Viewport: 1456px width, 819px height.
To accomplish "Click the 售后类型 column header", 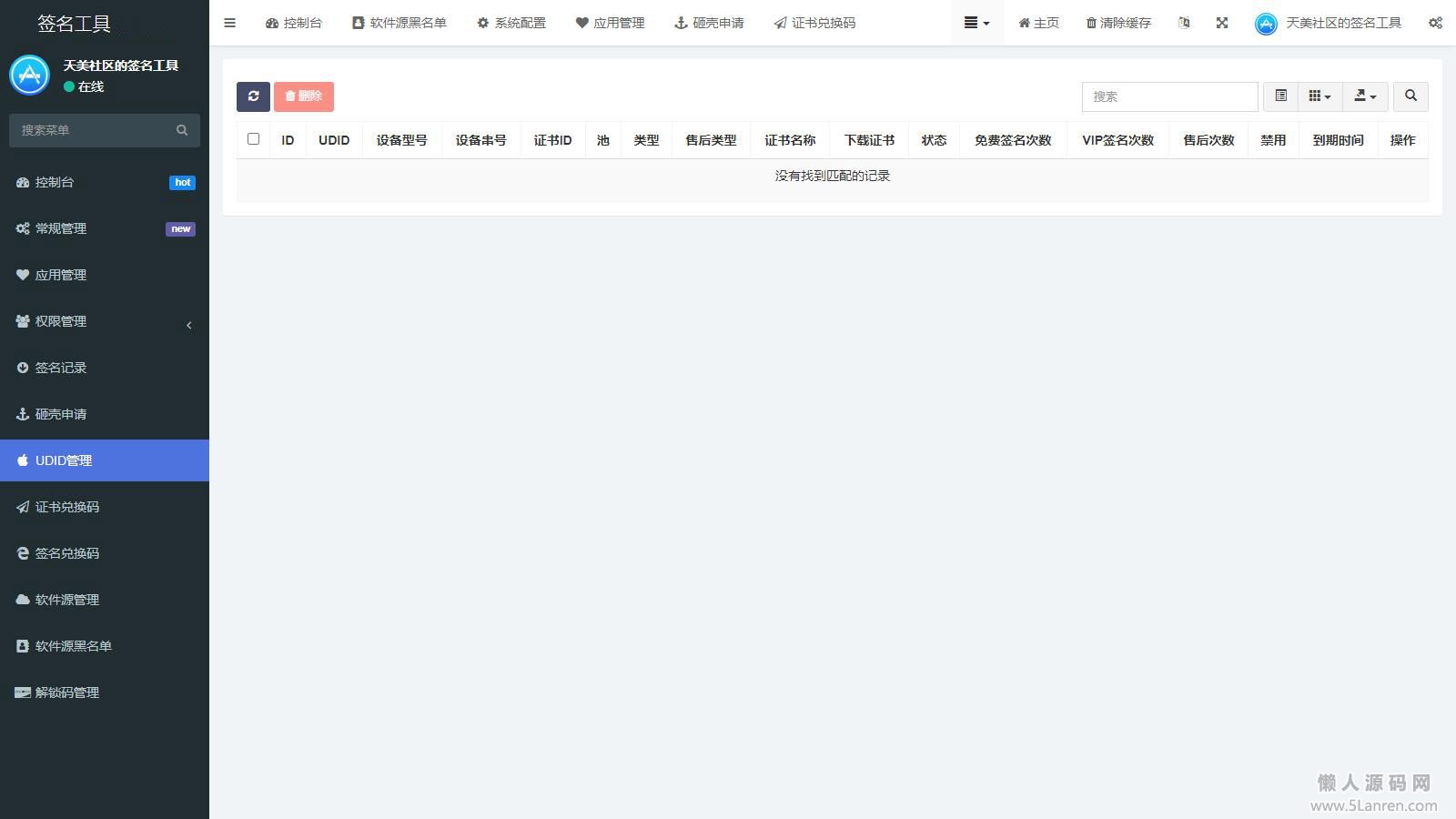I will click(x=711, y=140).
